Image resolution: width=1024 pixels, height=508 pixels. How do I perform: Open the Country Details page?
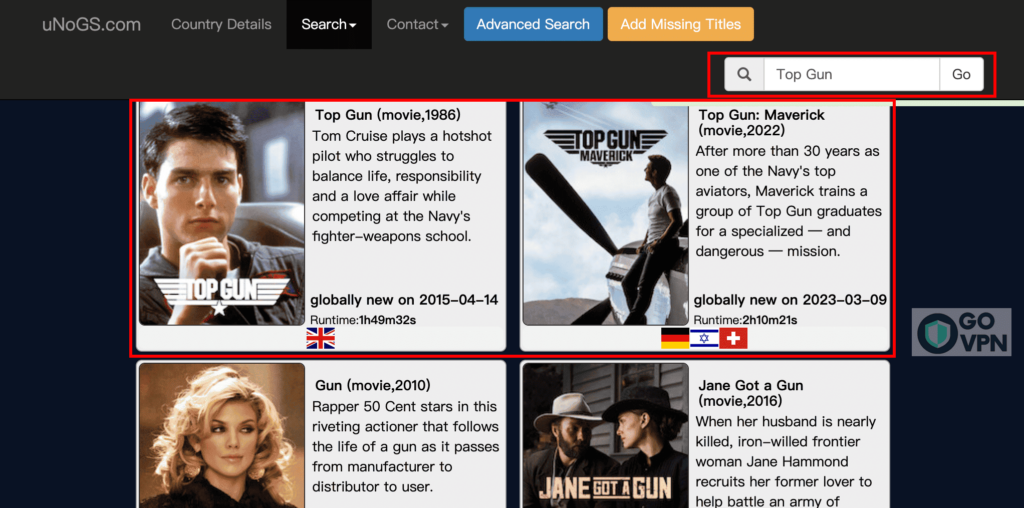(221, 24)
